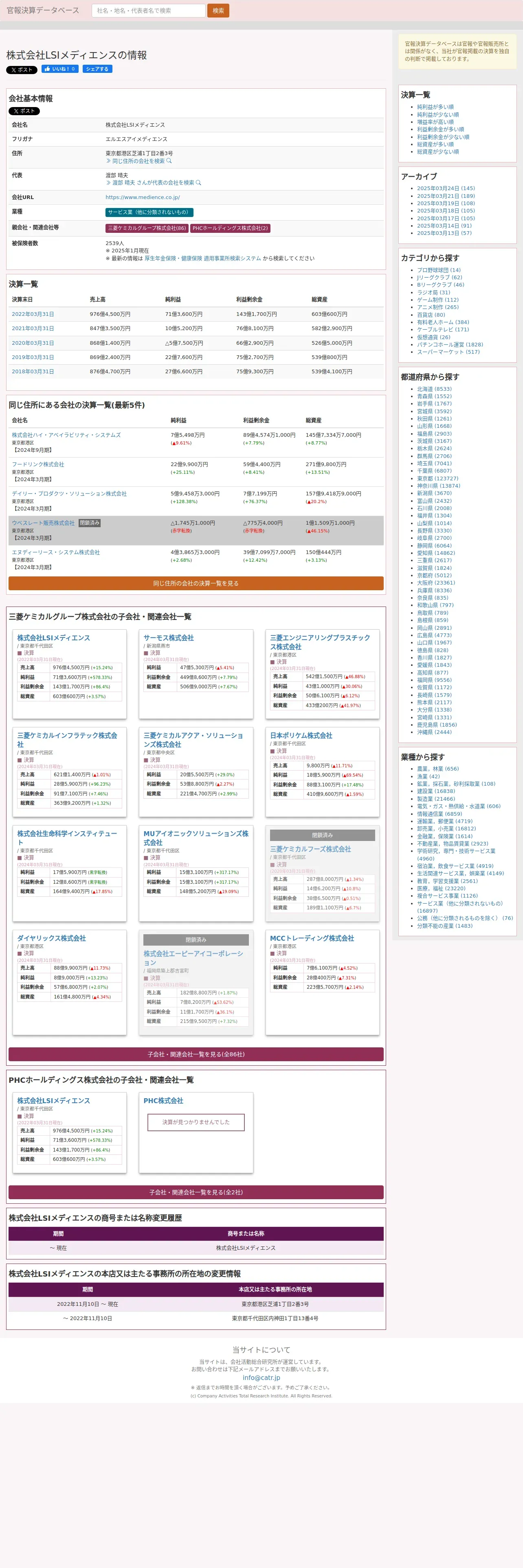Click the PHCホールディングス株式会社(2) parent company badge
523x1568 pixels.
tap(230, 228)
